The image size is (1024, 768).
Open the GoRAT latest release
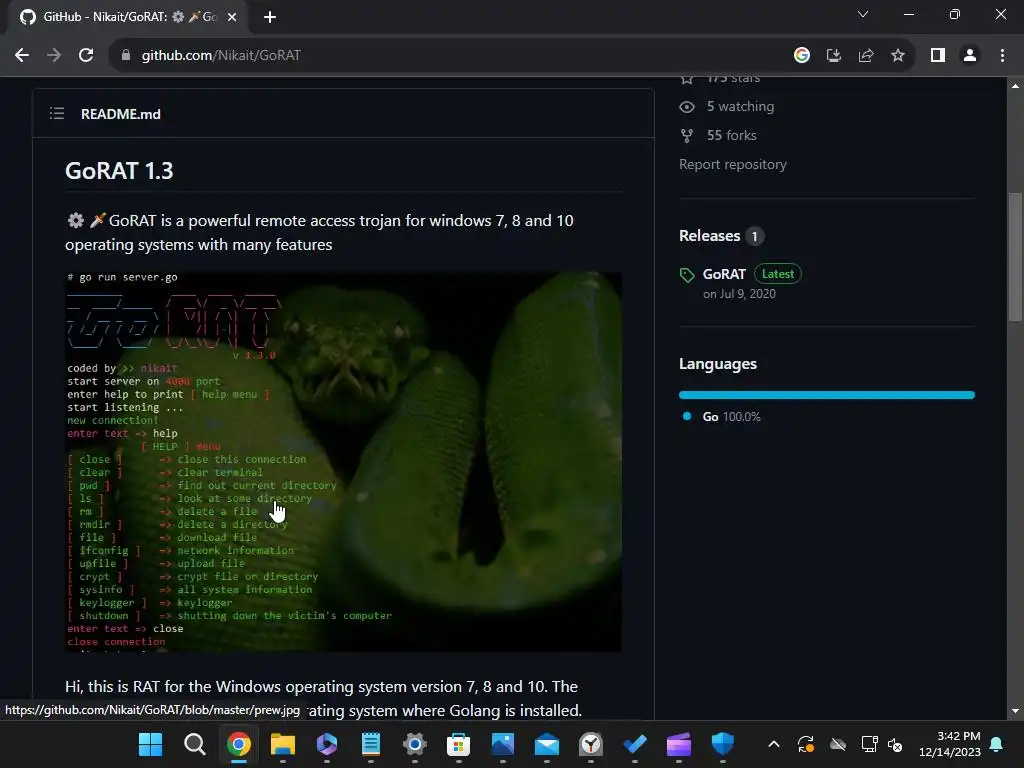[724, 274]
